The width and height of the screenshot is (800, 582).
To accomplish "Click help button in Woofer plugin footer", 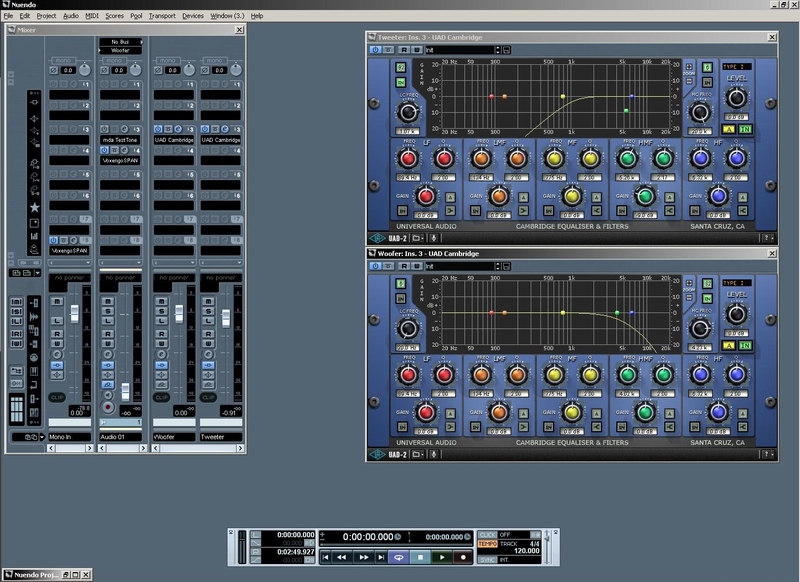I will [768, 454].
